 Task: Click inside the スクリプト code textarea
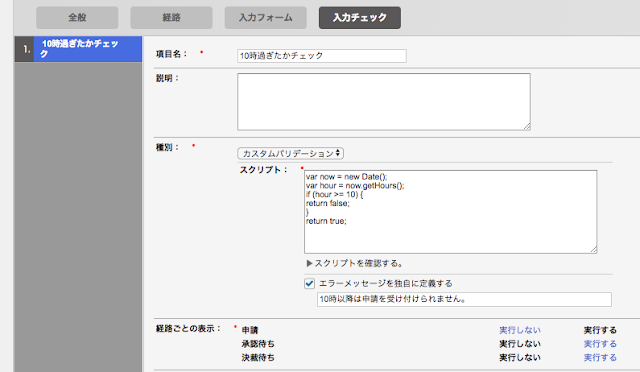tap(450, 212)
